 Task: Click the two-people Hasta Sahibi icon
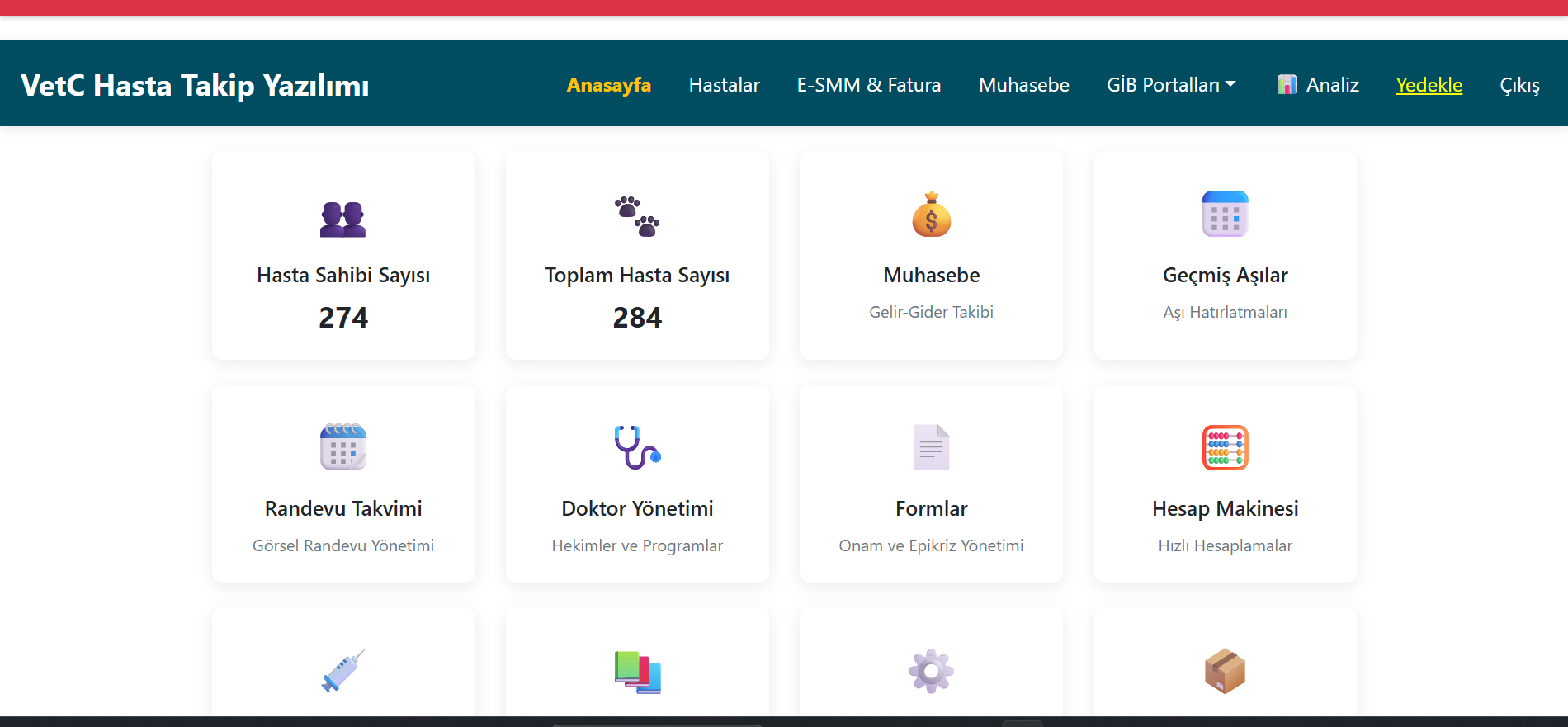[x=343, y=219]
